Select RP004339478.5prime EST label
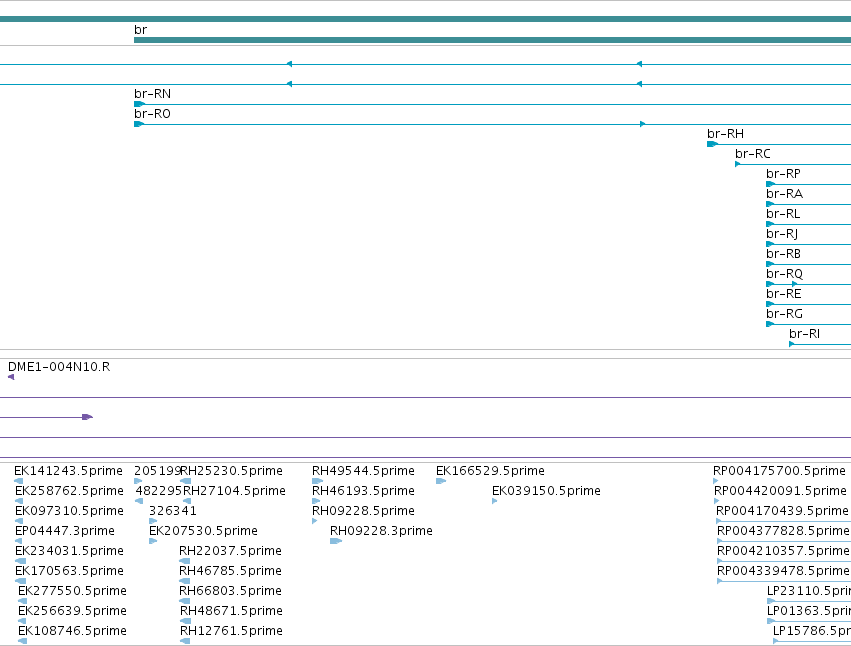Image resolution: width=851 pixels, height=646 pixels. click(784, 571)
